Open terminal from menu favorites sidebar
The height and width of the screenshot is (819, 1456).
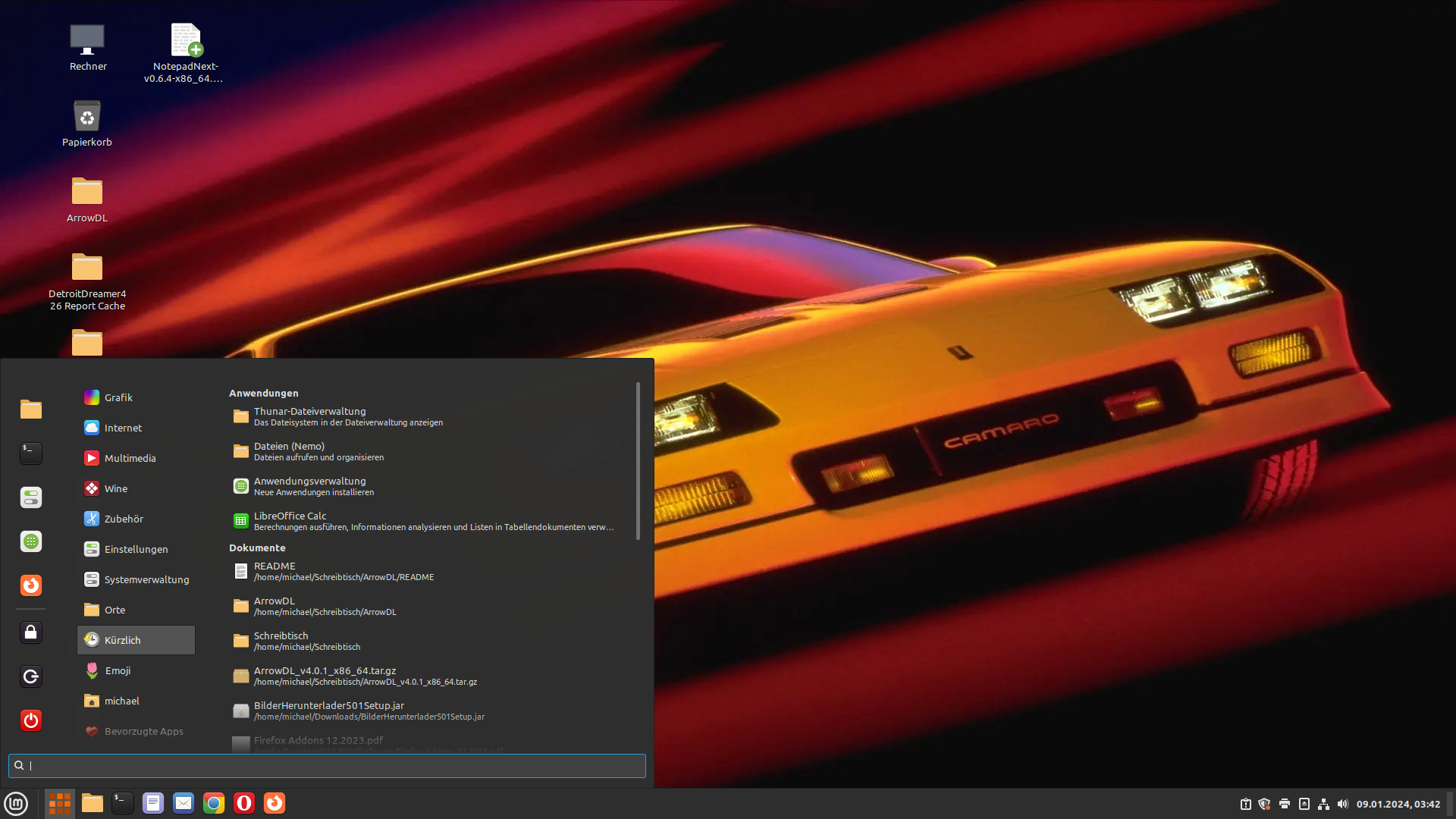[31, 453]
